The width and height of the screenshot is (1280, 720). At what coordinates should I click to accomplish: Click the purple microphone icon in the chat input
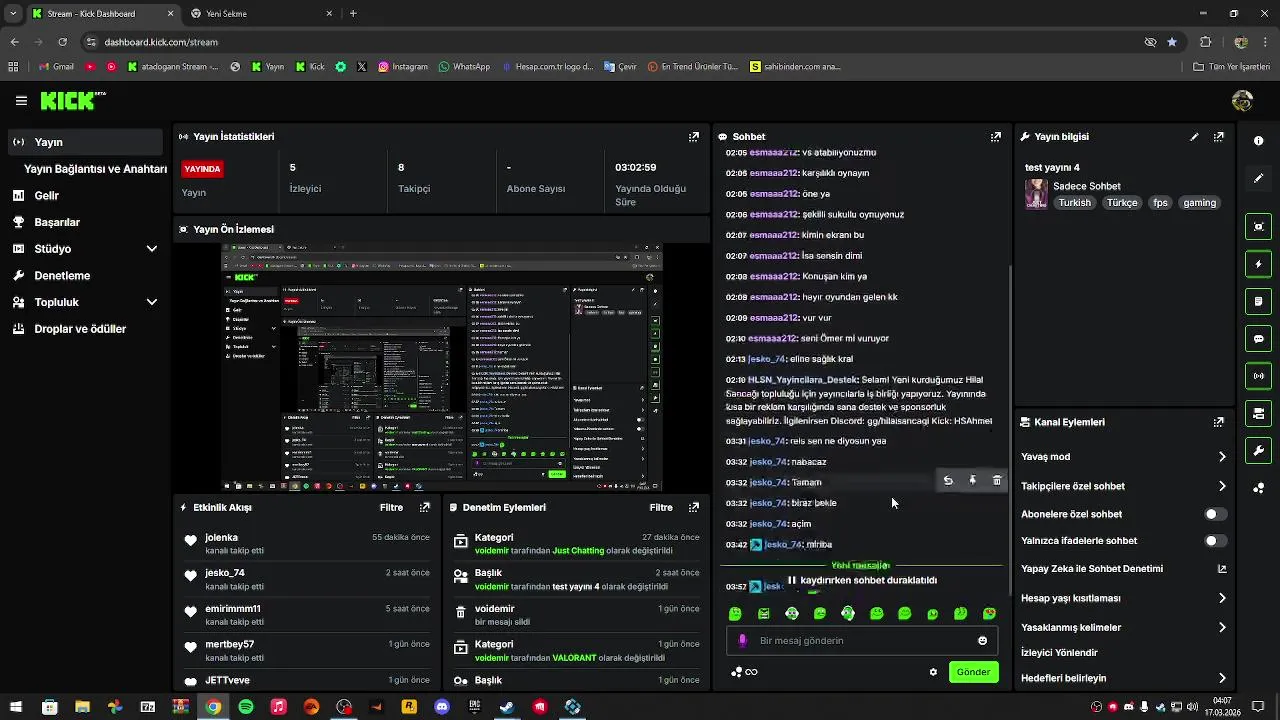[742, 641]
